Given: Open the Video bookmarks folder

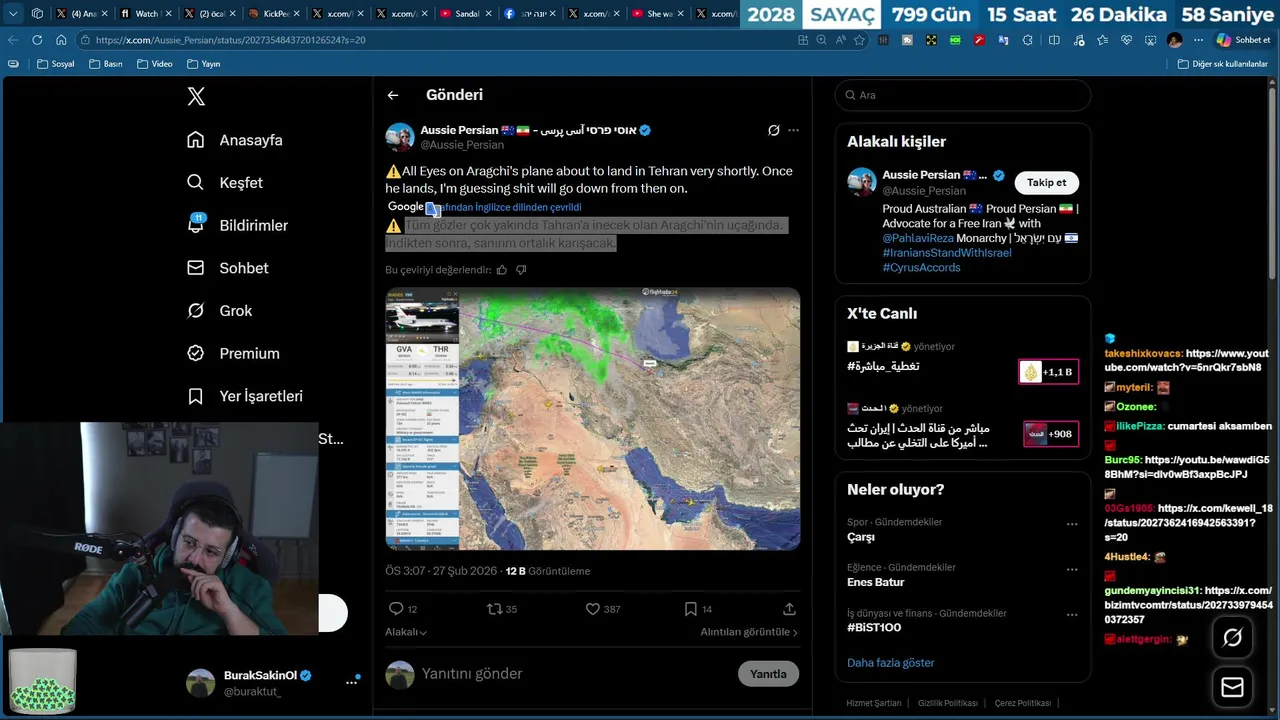Looking at the screenshot, I should pos(154,64).
